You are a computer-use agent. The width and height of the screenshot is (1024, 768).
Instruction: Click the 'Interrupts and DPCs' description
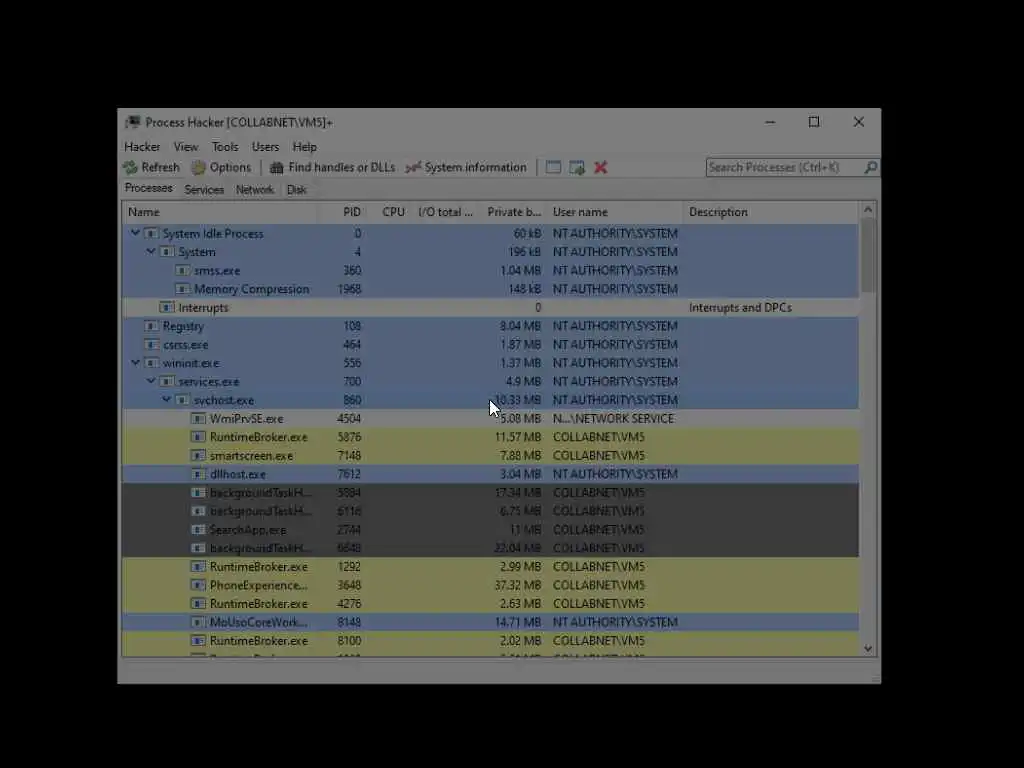(740, 307)
